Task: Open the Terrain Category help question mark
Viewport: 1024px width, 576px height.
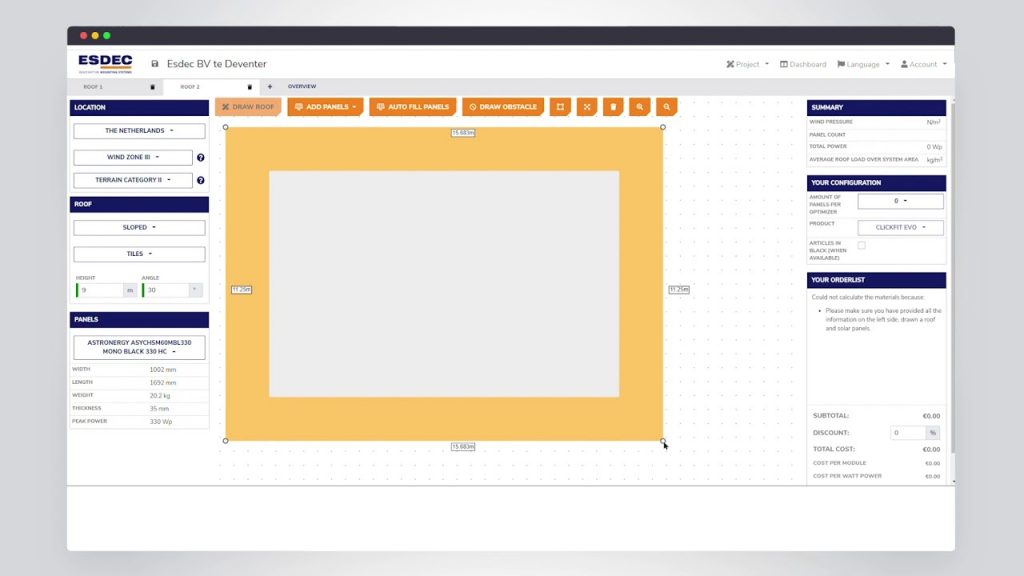Action: 201,180
